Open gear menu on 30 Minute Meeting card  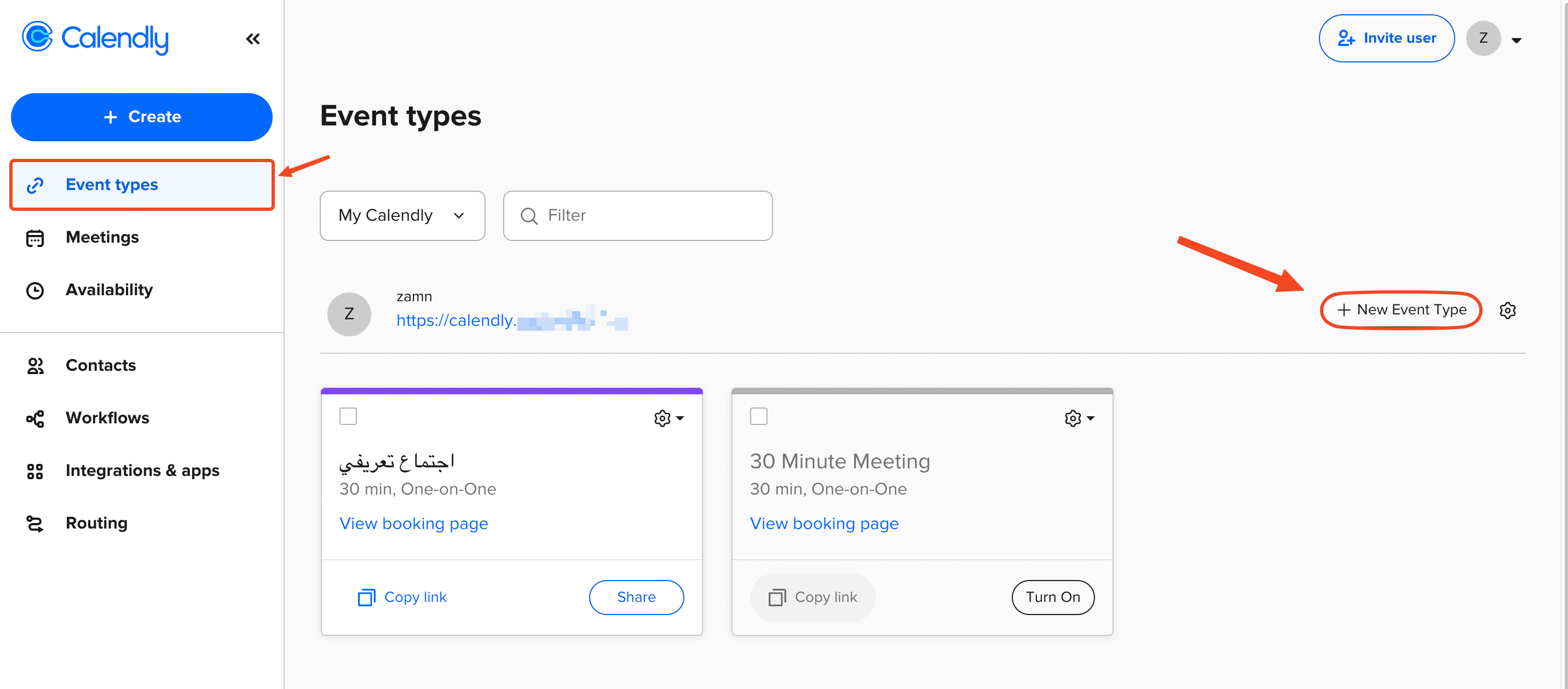click(1079, 418)
